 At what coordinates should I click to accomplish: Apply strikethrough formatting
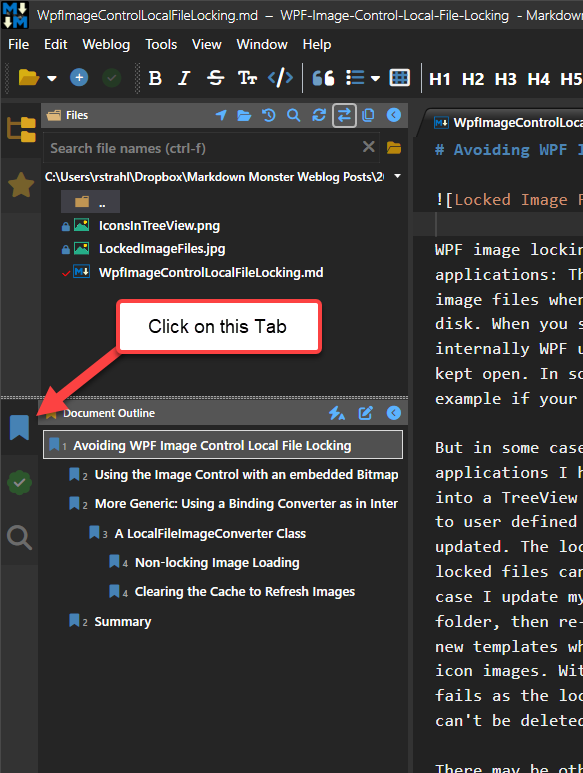click(215, 78)
